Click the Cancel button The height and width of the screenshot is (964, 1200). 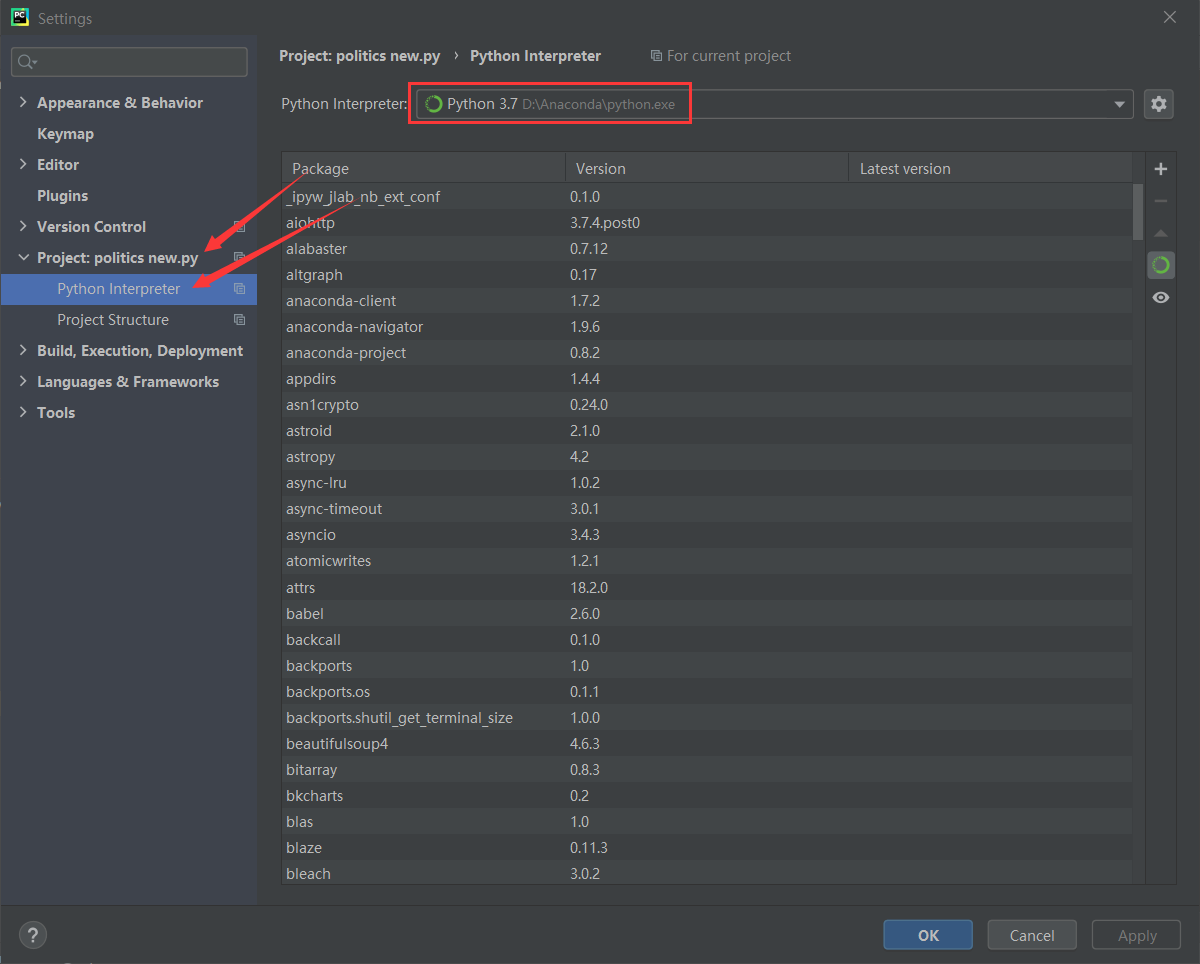[1032, 935]
